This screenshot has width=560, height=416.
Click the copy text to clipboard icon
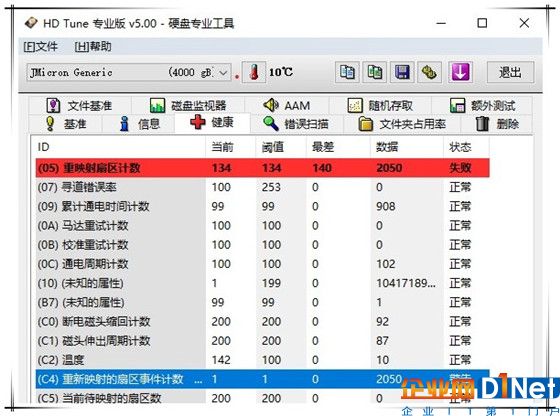347,72
